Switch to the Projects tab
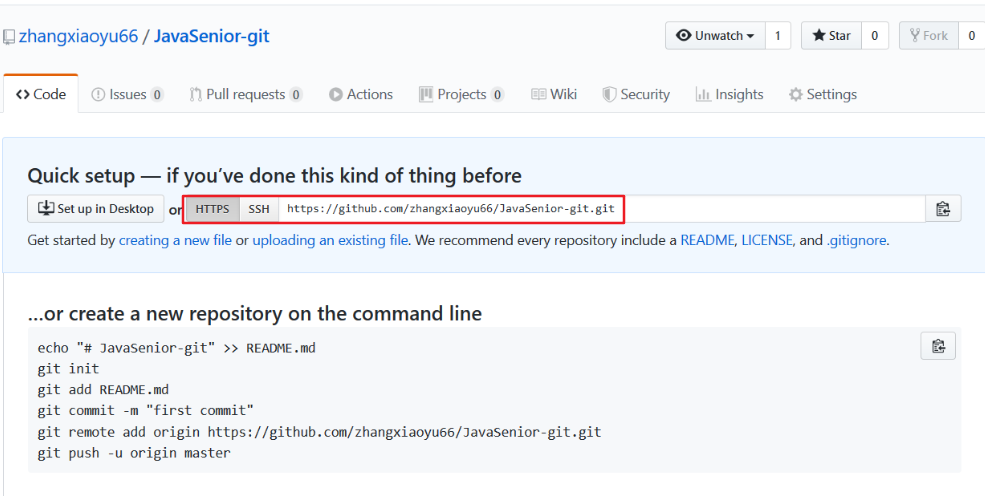The image size is (985, 496). 461,94
